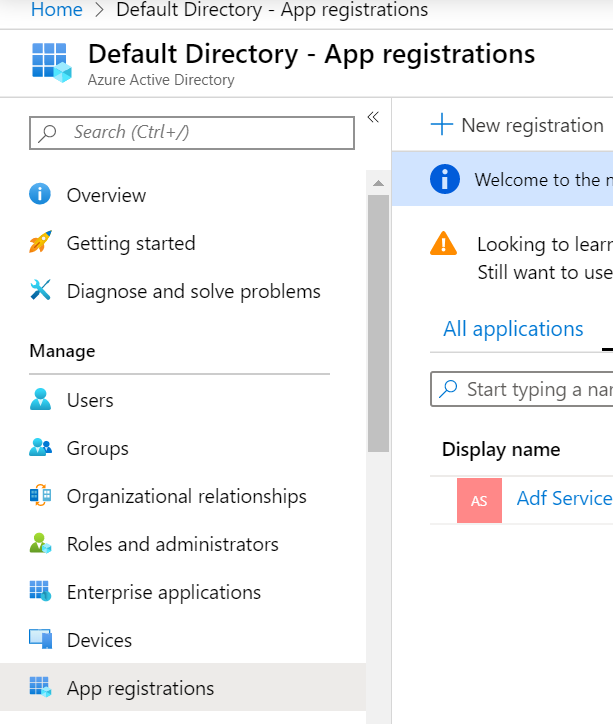This screenshot has height=724, width=613.
Task: Click the Roles and administrators icon
Action: pos(40,543)
